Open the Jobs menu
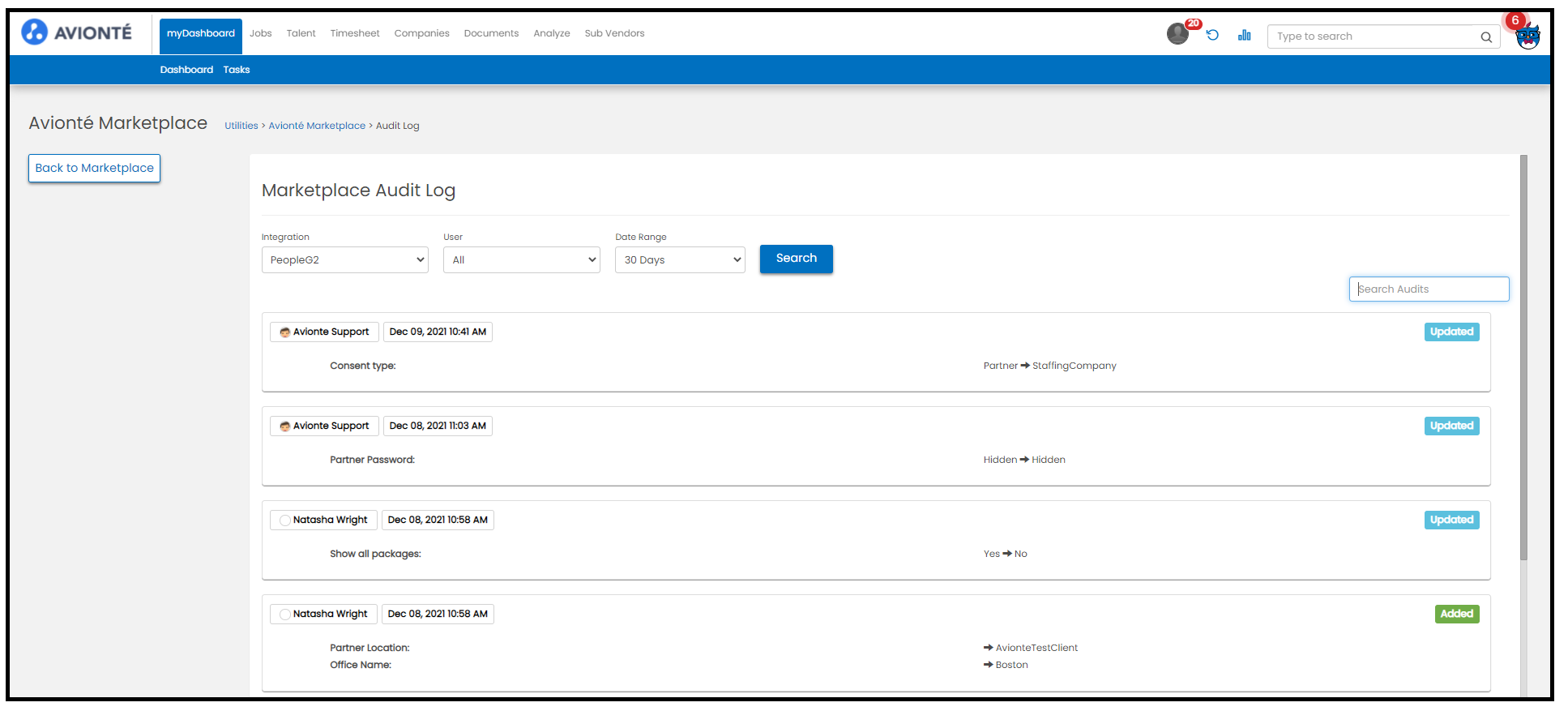The image size is (1568, 711). (261, 33)
